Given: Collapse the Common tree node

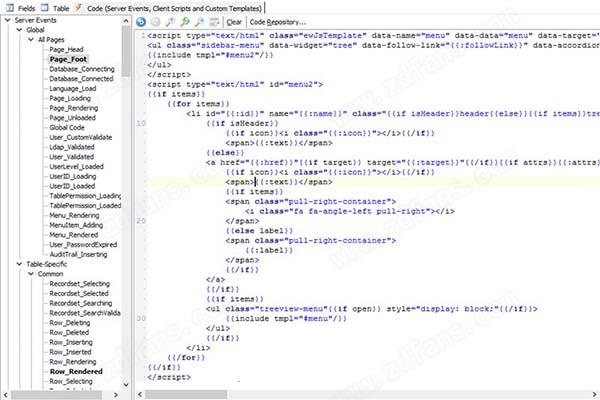Looking at the screenshot, I should pyautogui.click(x=31, y=274).
